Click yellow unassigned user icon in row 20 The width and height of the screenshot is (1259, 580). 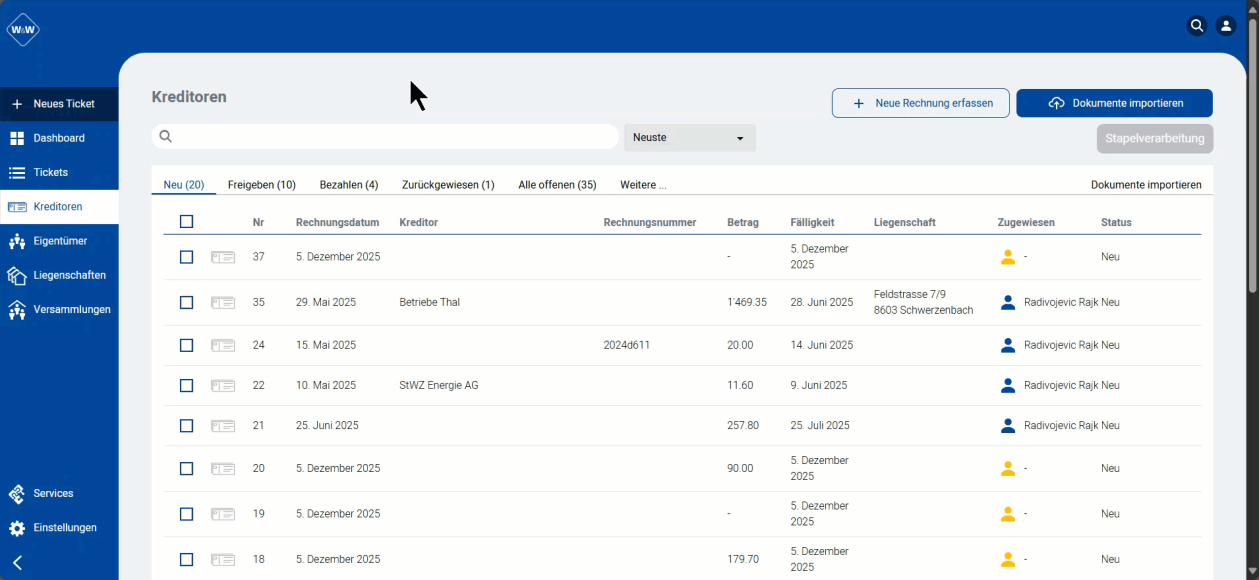(x=1008, y=468)
